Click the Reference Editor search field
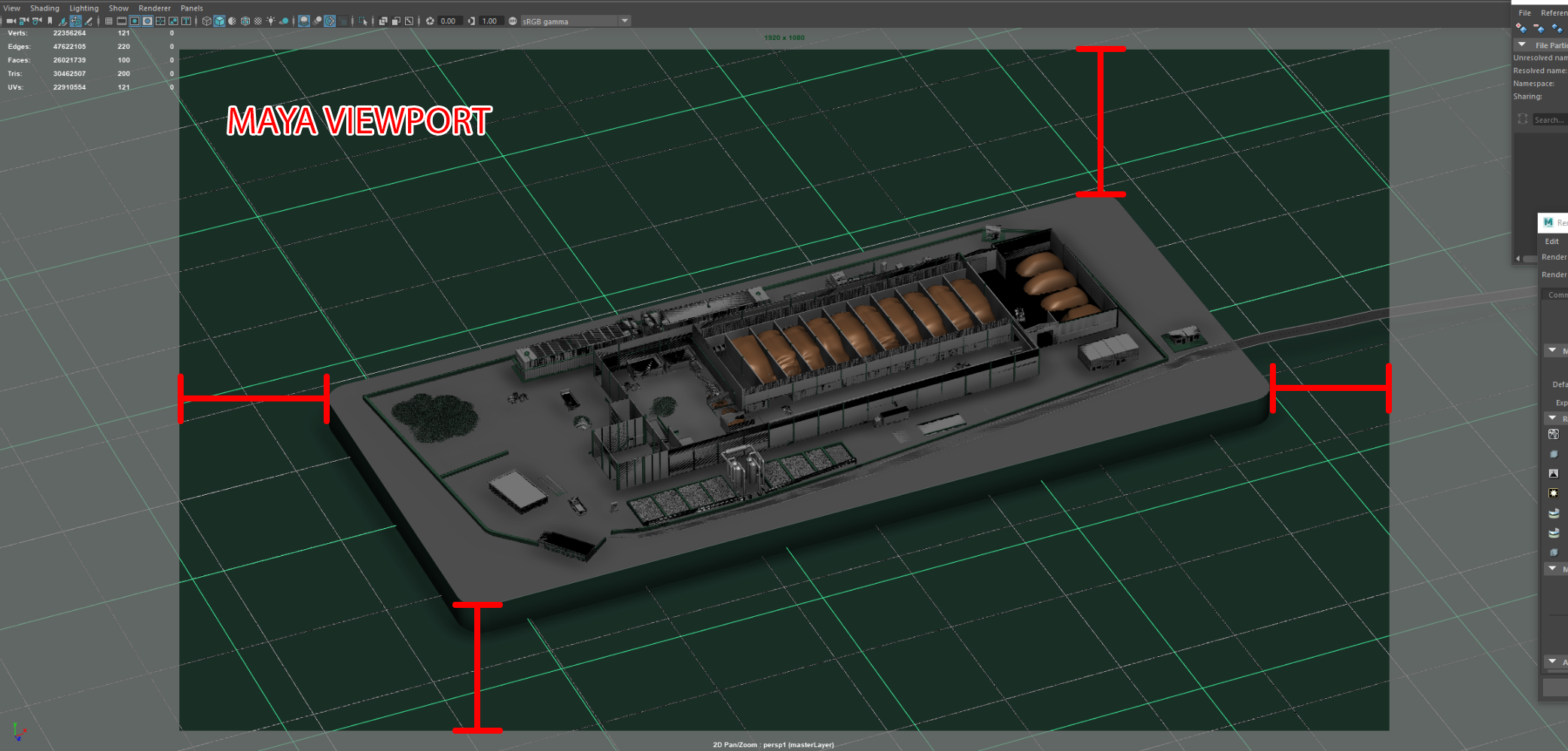 1550,120
